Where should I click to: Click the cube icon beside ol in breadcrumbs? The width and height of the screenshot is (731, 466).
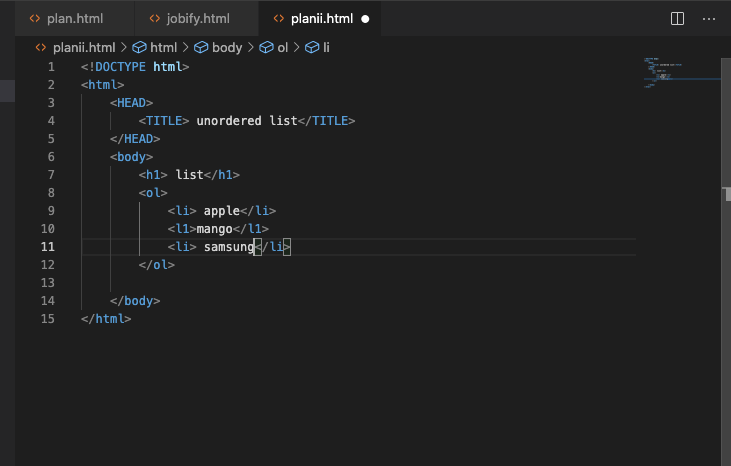coord(266,47)
